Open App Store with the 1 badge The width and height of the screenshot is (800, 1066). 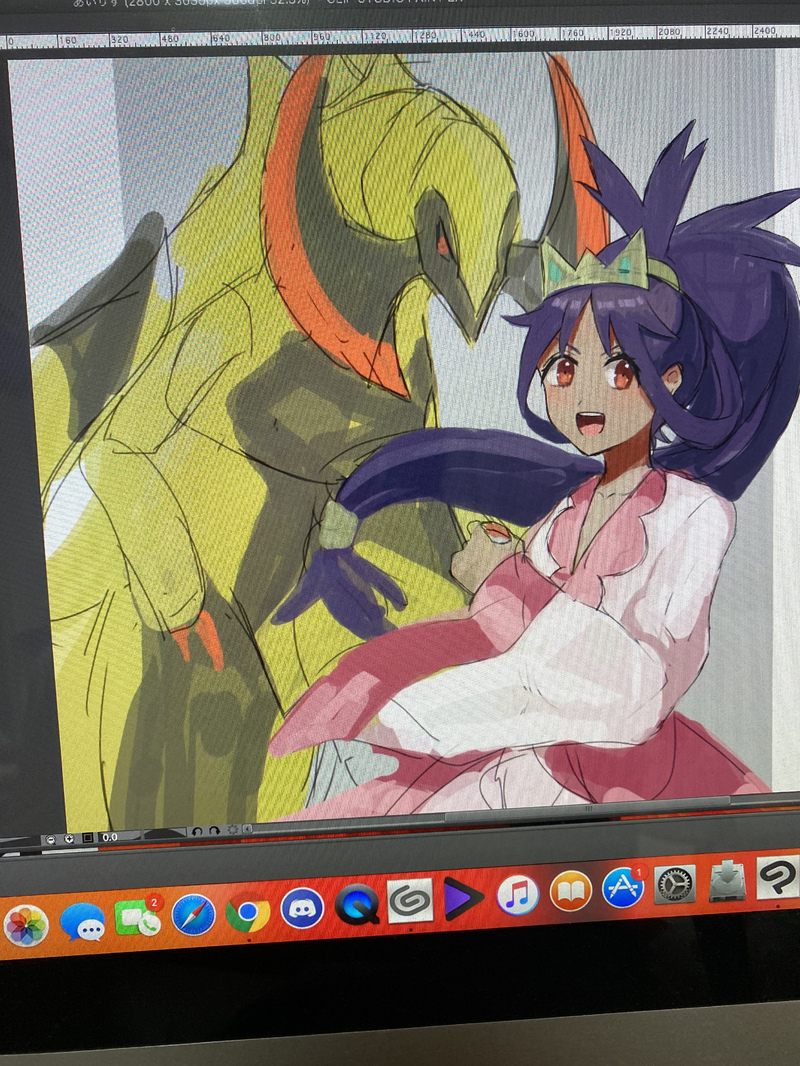pos(623,888)
